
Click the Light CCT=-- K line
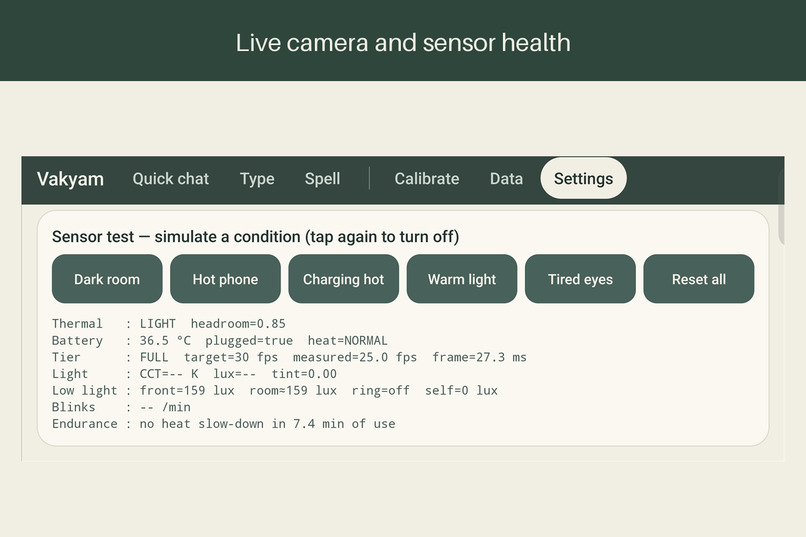click(x=194, y=374)
